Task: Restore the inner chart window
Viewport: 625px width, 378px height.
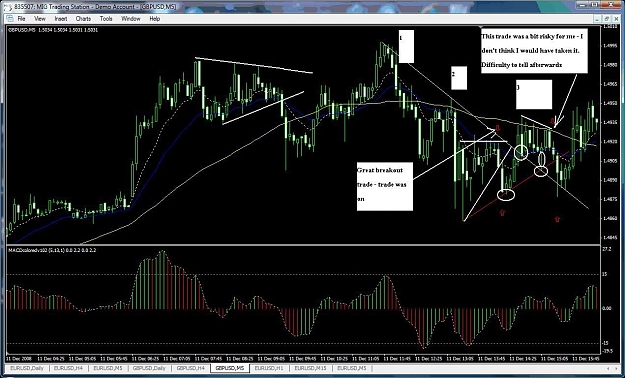Action: click(606, 19)
